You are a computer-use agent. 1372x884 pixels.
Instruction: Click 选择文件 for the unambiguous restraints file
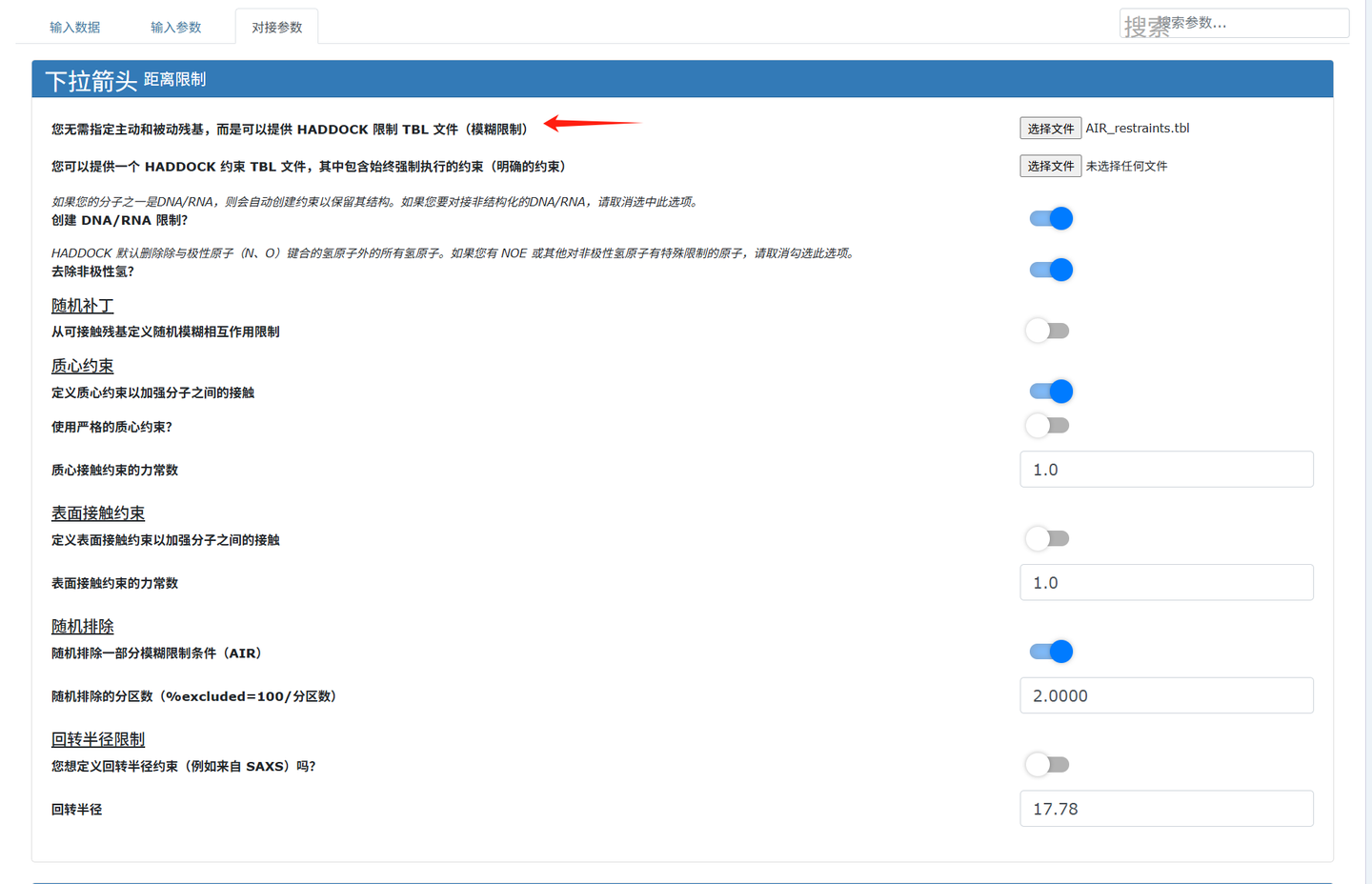[x=1050, y=165]
